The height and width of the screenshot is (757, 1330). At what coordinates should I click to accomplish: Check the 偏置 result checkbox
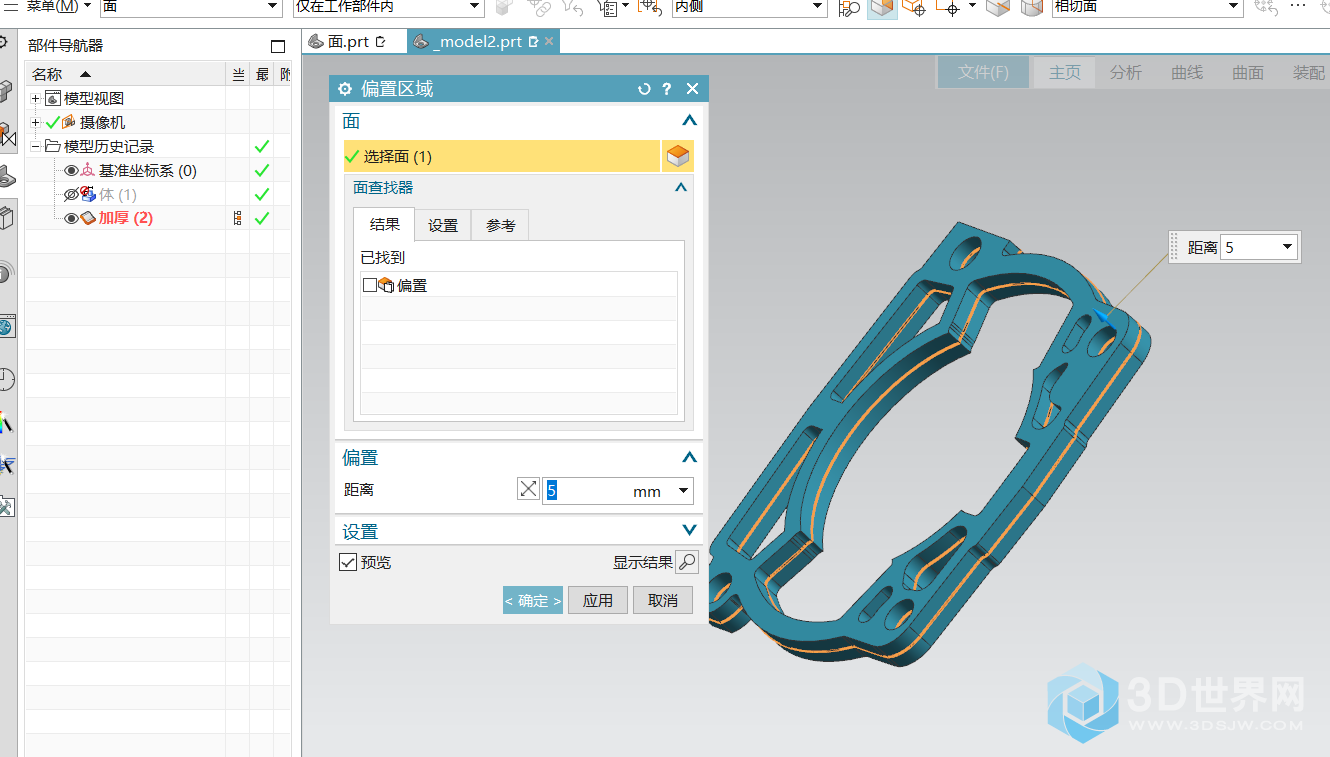[369, 285]
